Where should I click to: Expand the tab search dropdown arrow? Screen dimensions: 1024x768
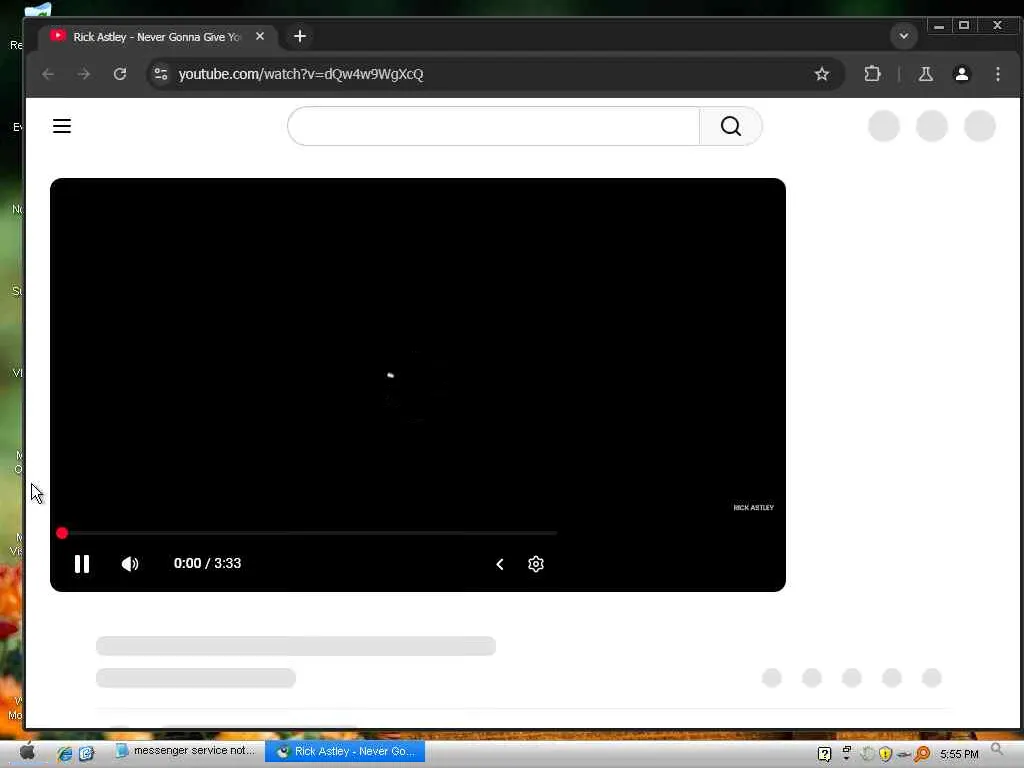904,36
